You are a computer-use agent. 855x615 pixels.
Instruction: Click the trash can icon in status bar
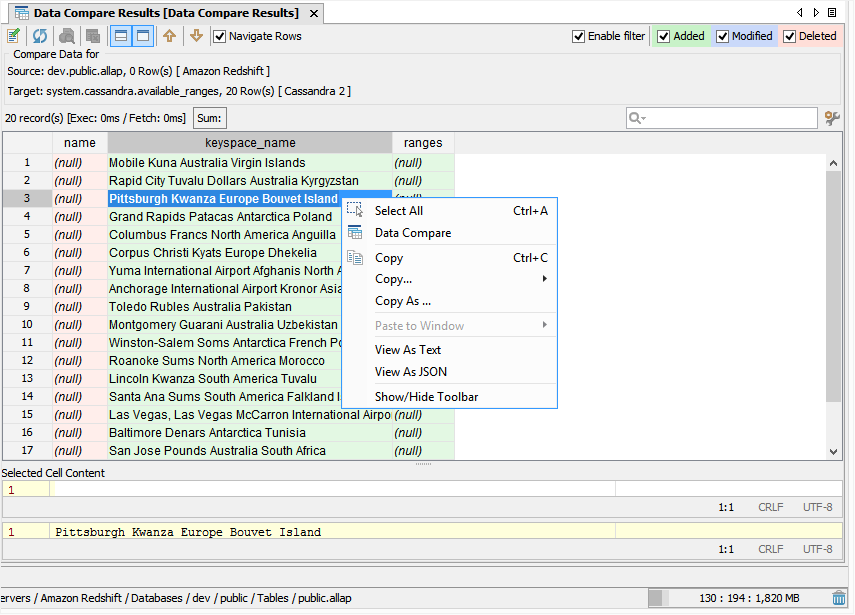[839, 598]
